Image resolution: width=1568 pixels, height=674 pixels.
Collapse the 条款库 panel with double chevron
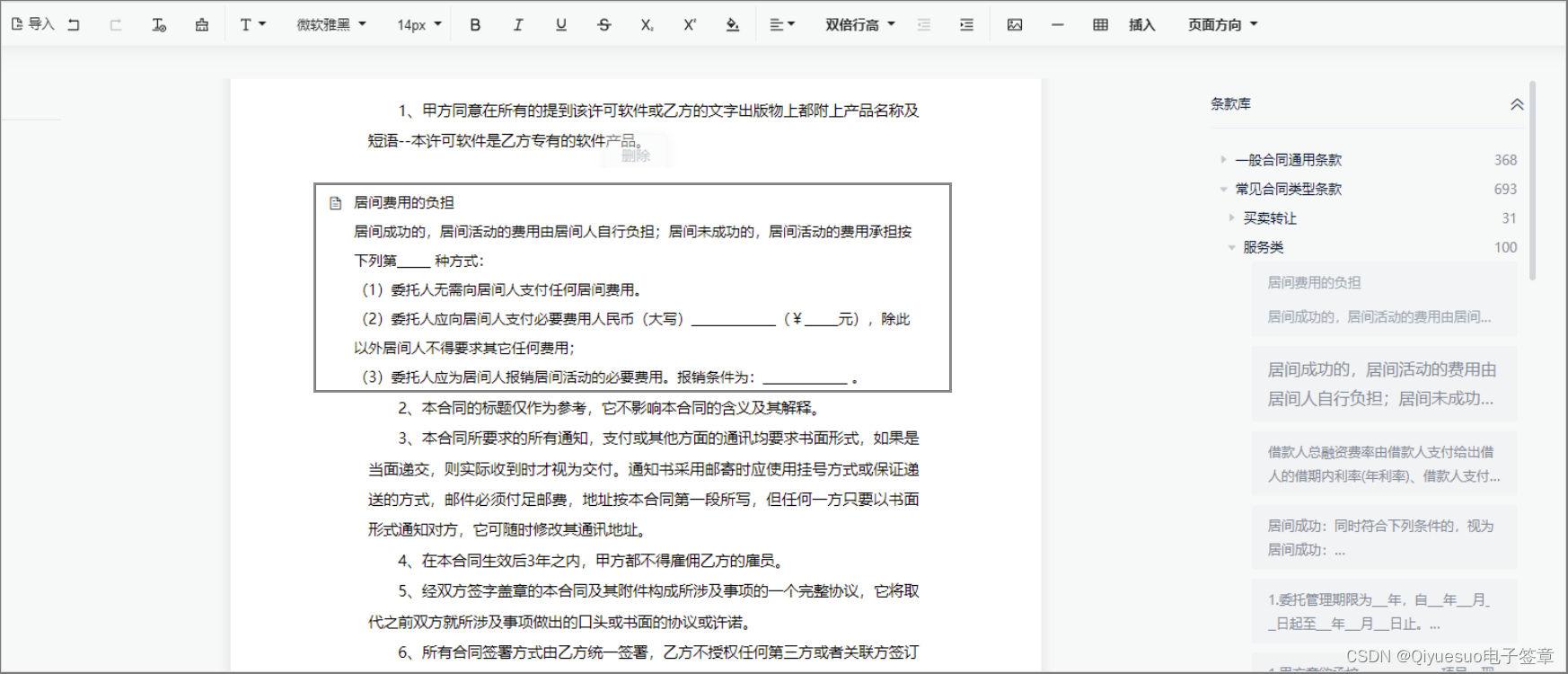(1517, 104)
